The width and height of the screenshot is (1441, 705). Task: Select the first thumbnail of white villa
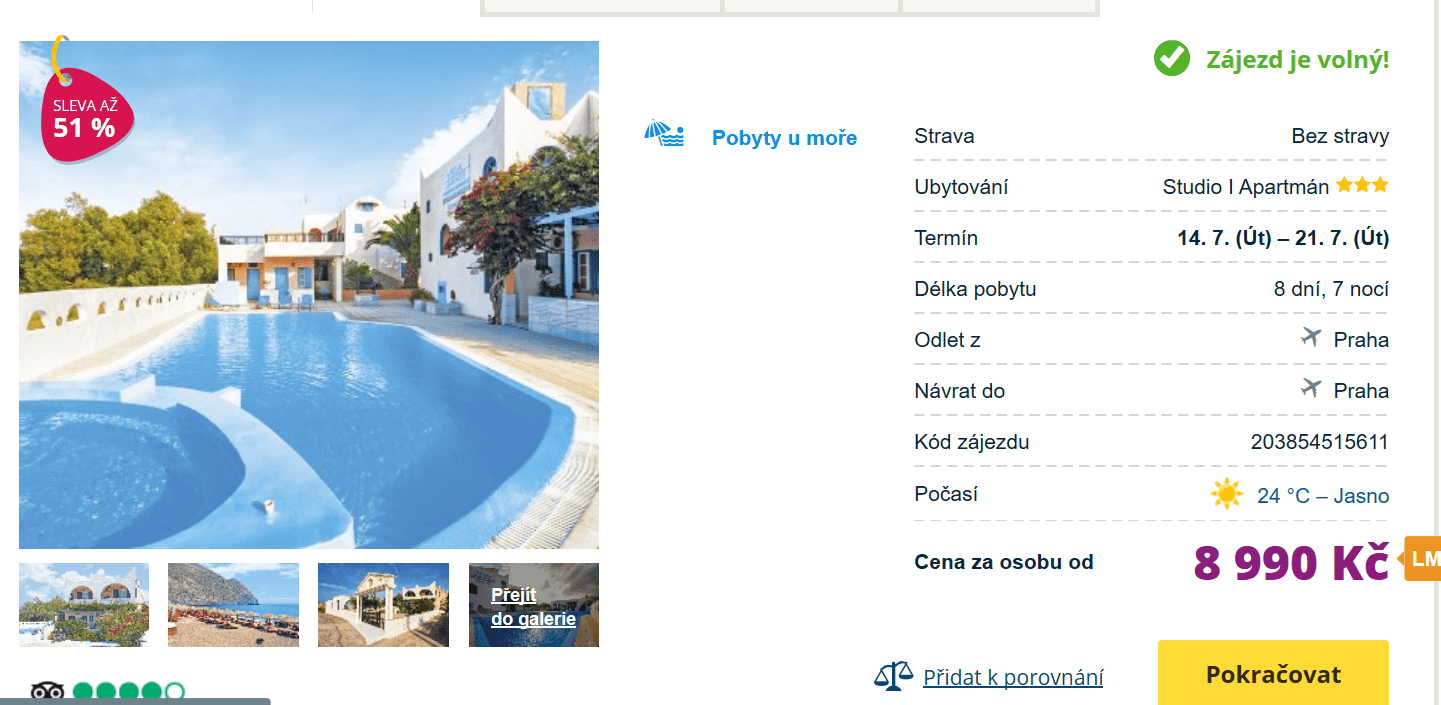point(84,605)
